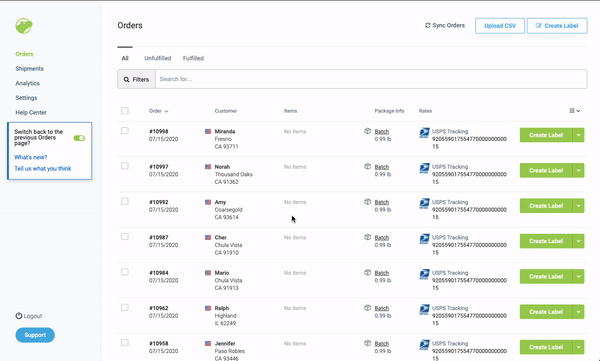
Task: Click the USPS logo for Amy's order
Action: click(424, 203)
